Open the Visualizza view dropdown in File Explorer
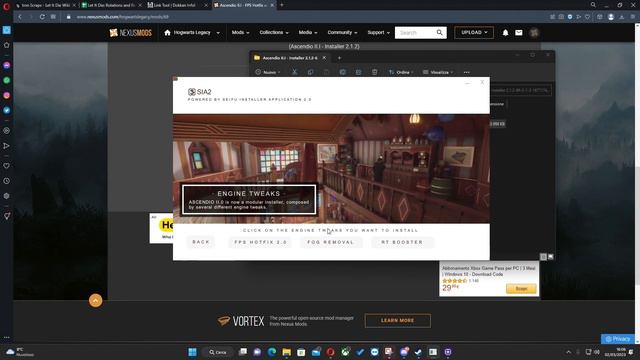The image size is (640, 360). (438, 72)
